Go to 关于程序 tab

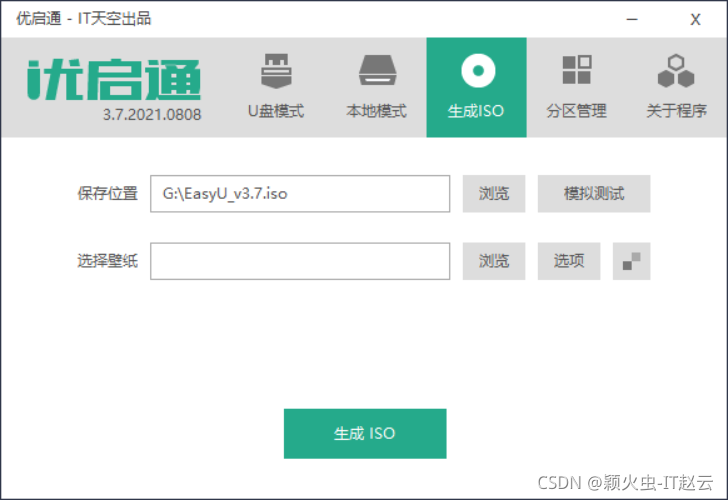(x=676, y=87)
